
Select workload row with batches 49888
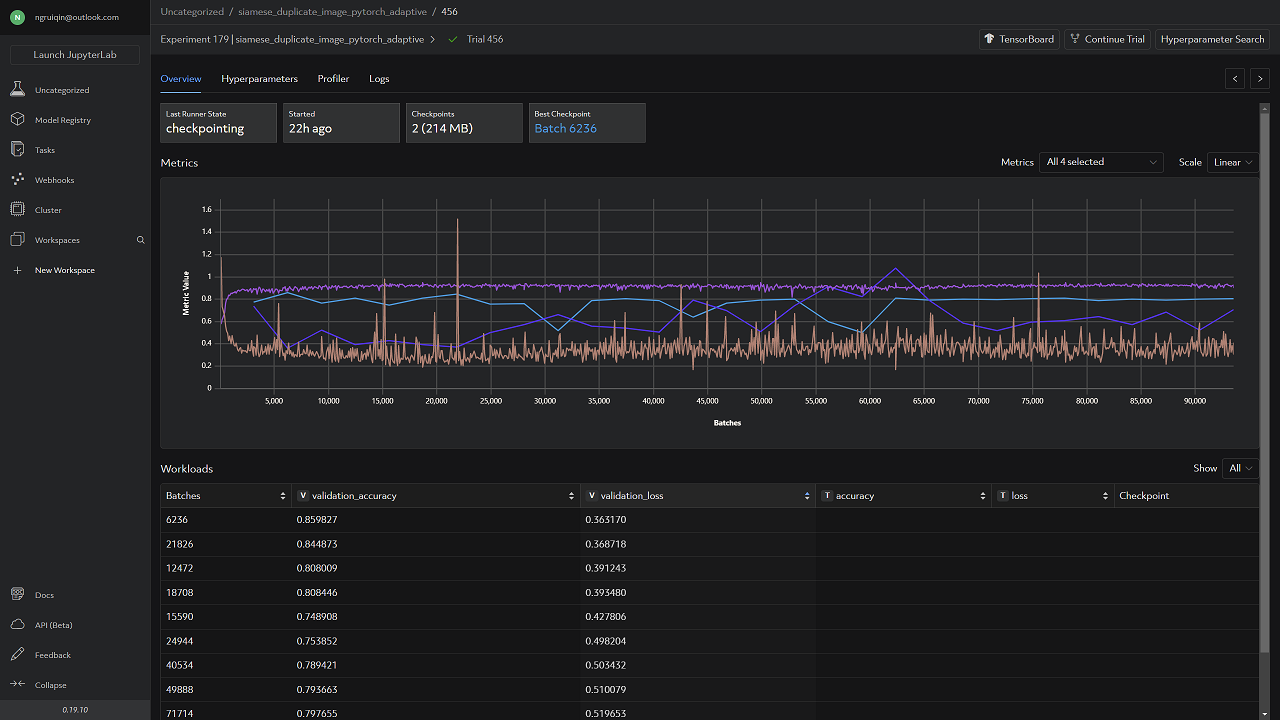point(710,689)
